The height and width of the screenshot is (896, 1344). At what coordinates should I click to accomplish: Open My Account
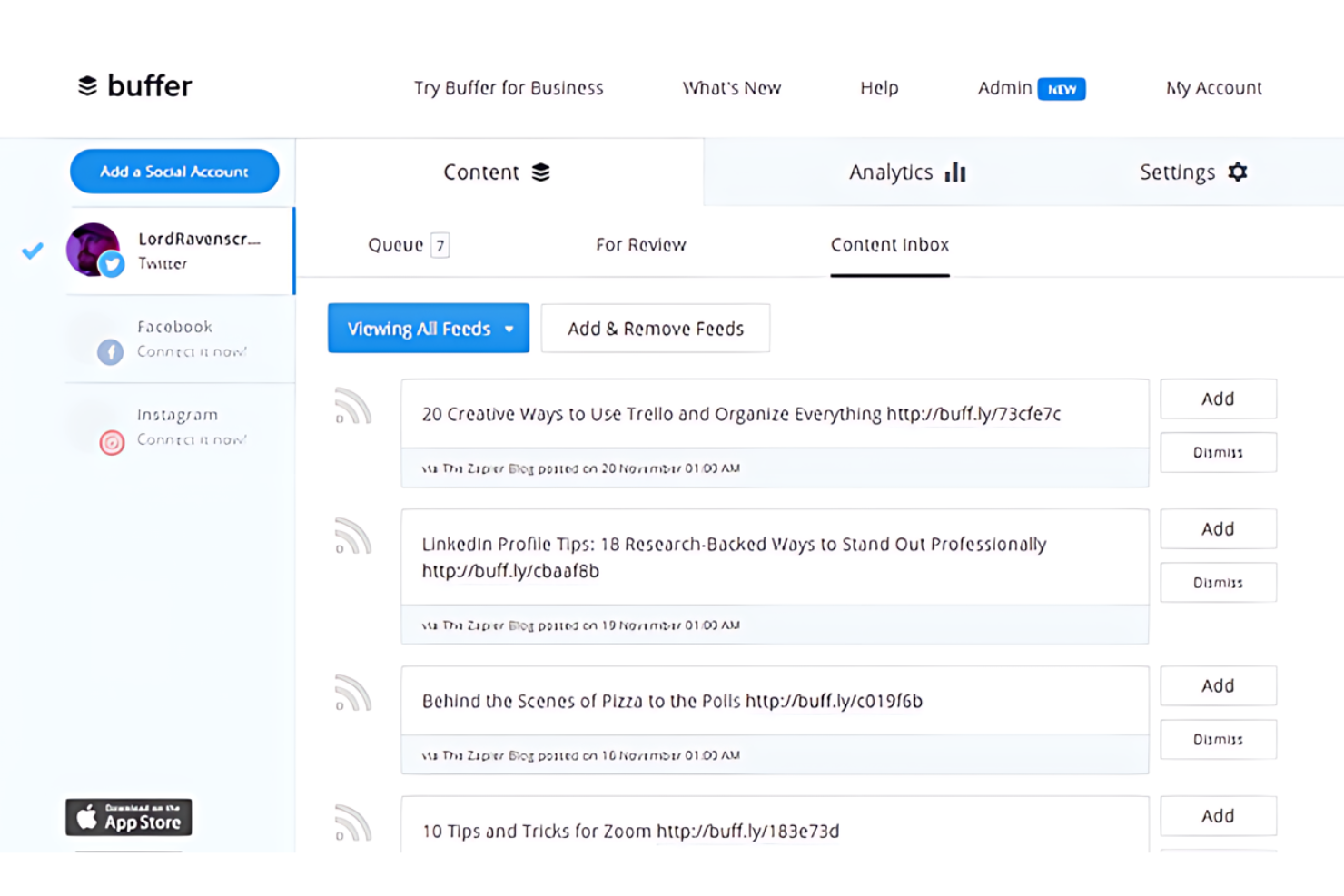(x=1214, y=88)
